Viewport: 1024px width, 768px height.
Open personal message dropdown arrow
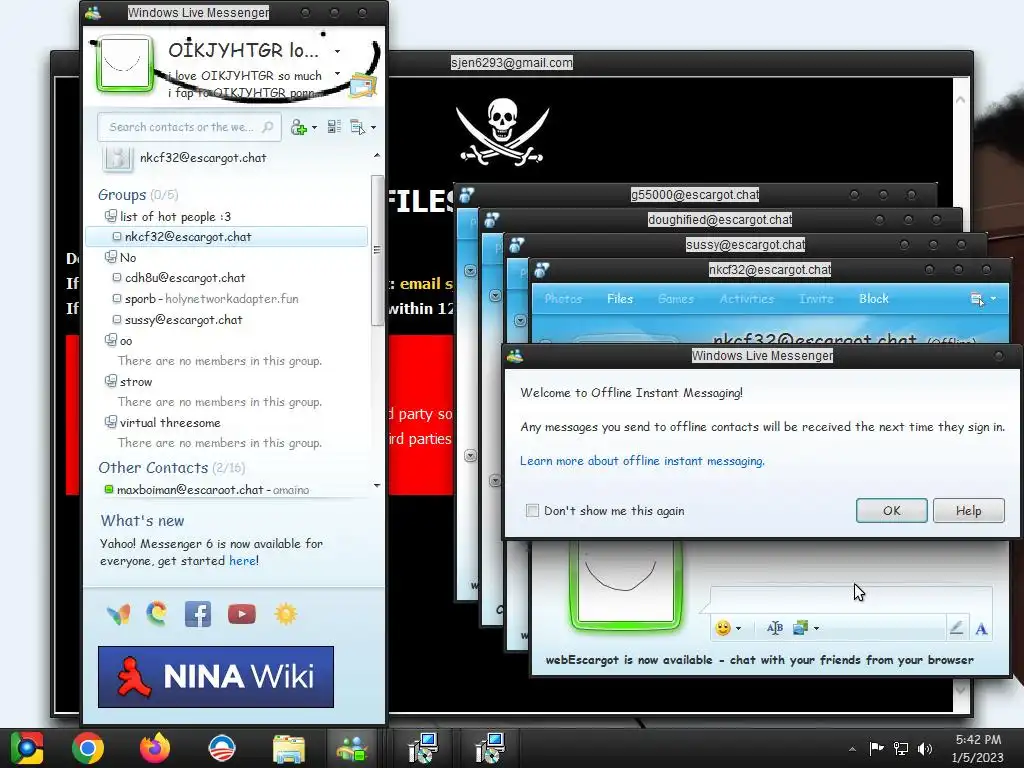338,73
